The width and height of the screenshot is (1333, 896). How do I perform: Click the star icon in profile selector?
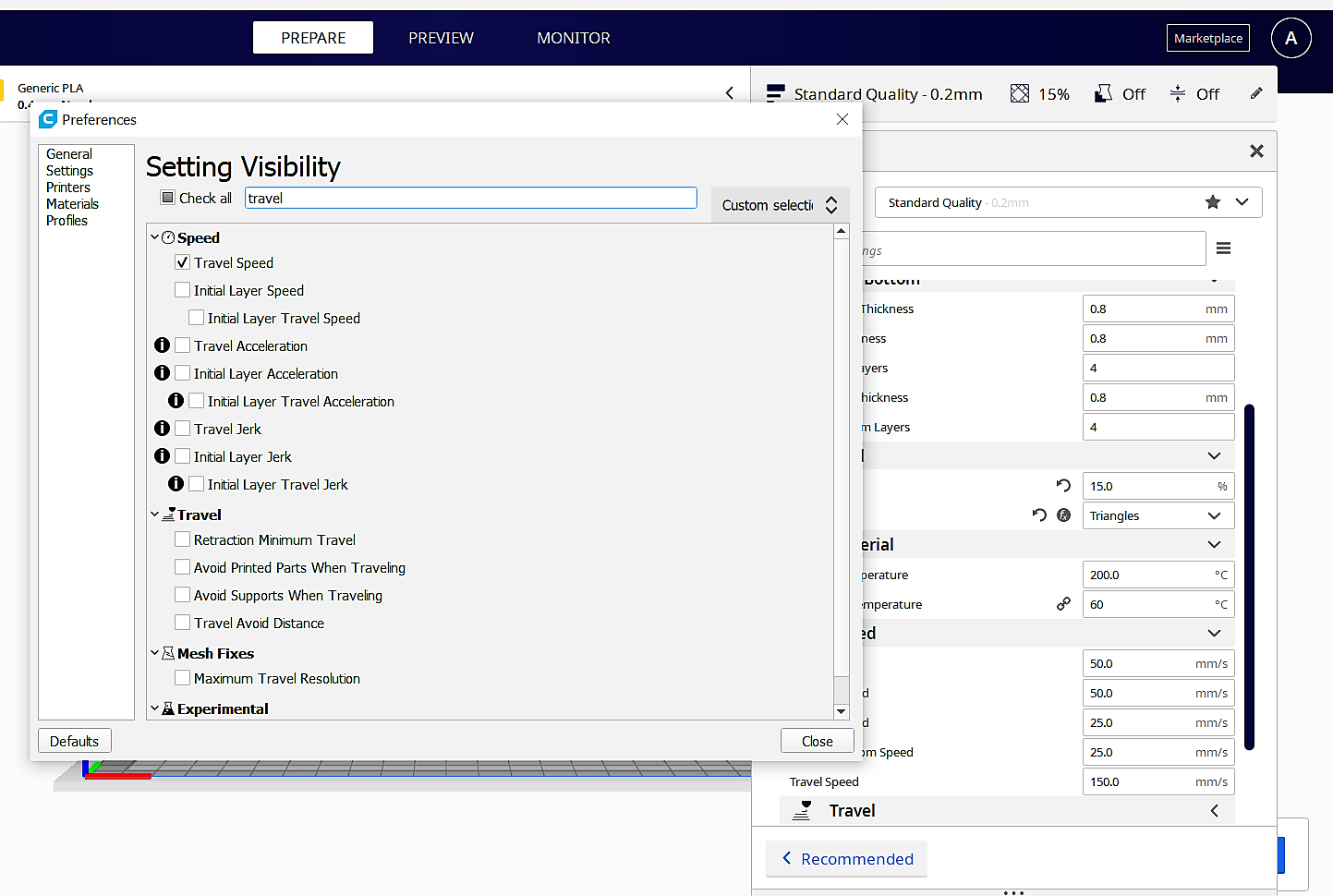[x=1213, y=202]
